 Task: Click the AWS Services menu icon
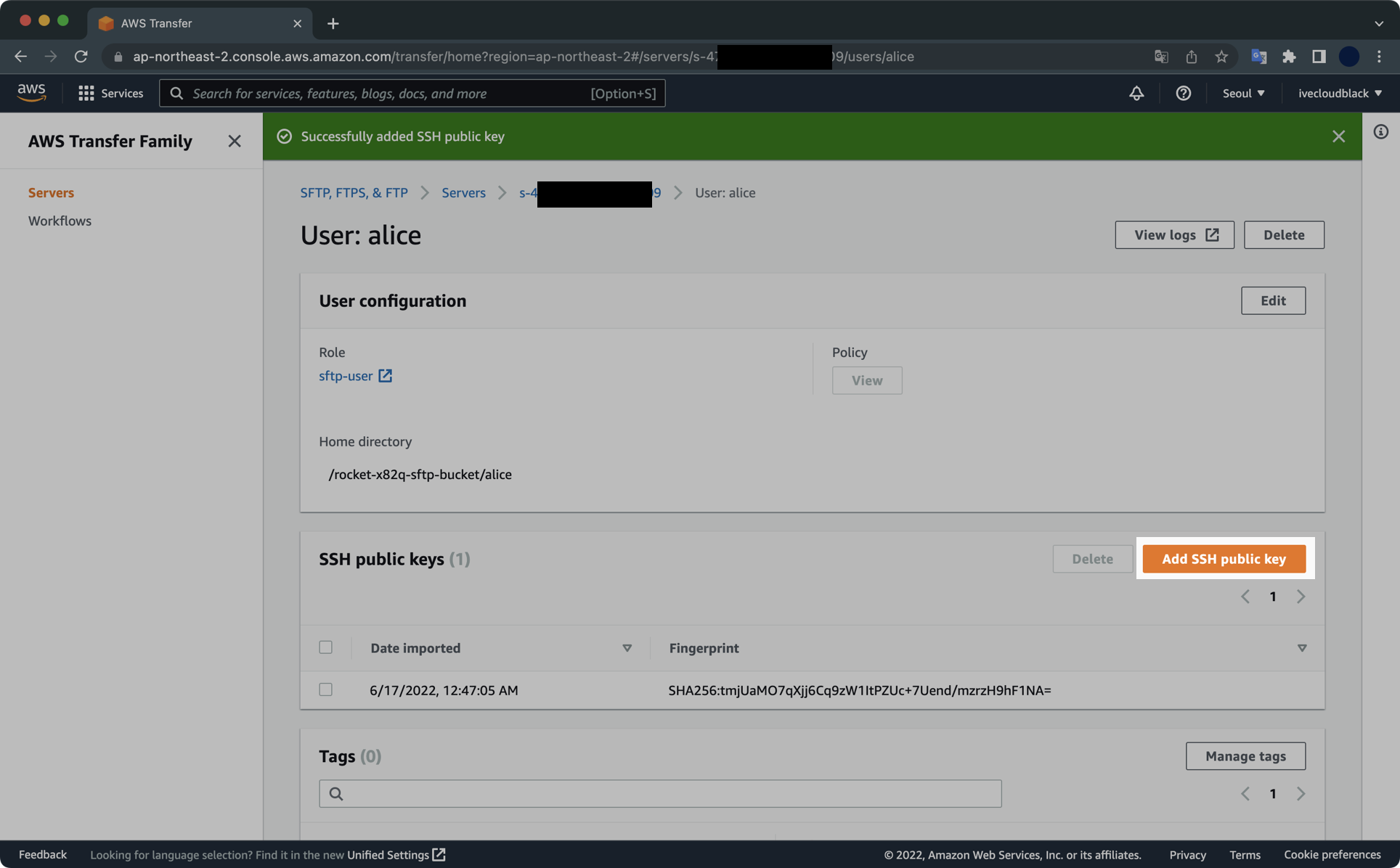tap(85, 93)
